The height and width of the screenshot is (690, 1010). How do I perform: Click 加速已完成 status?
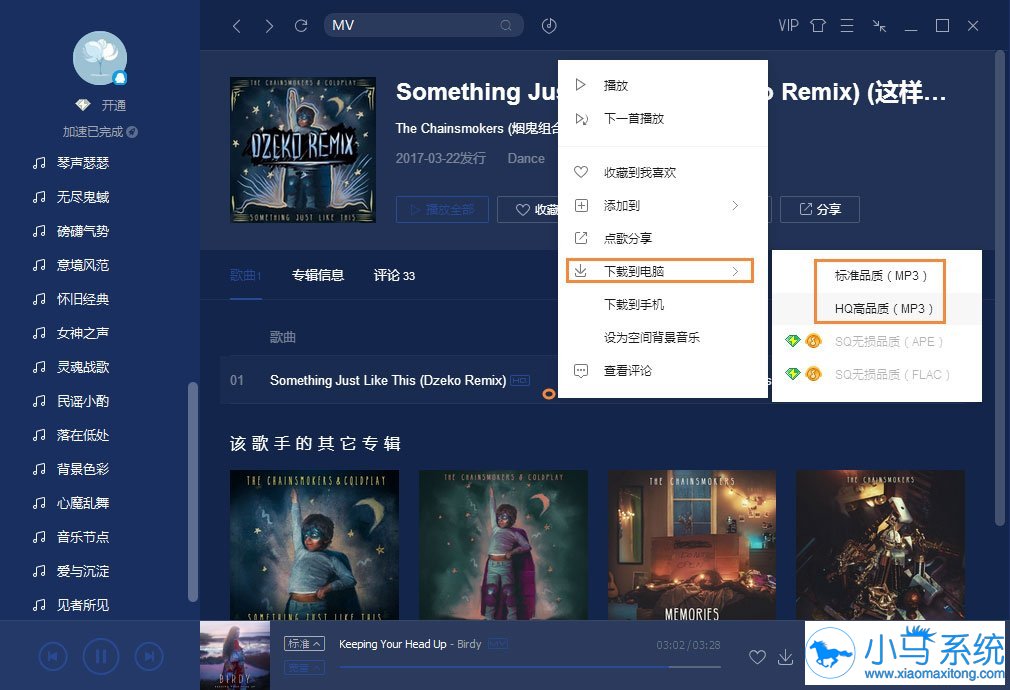100,131
